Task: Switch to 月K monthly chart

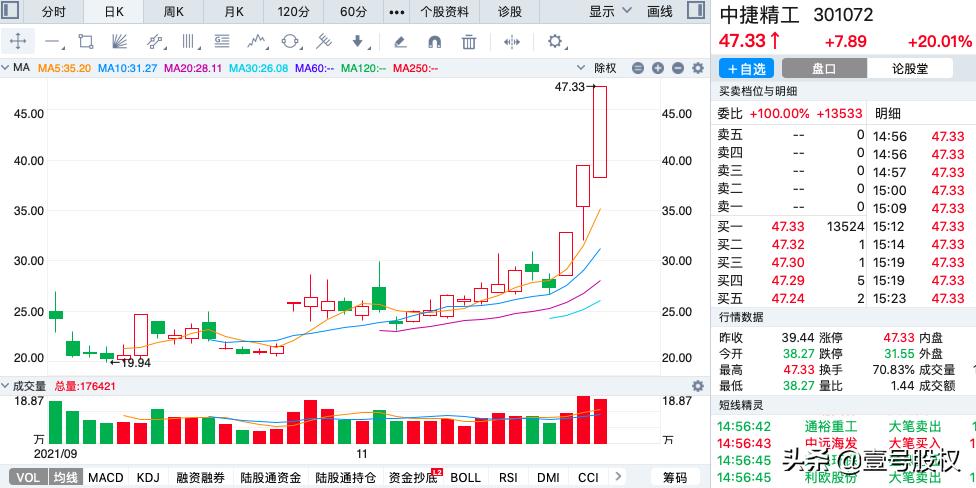Action: [234, 12]
